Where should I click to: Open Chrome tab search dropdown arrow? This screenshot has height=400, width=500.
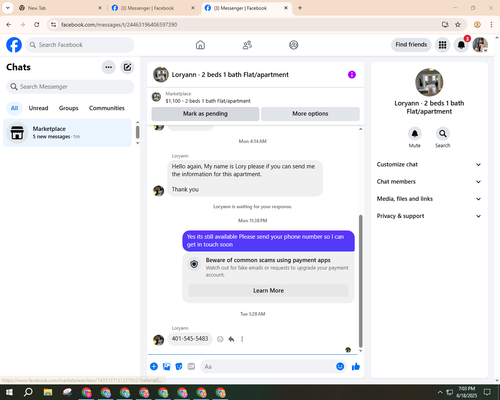point(8,8)
